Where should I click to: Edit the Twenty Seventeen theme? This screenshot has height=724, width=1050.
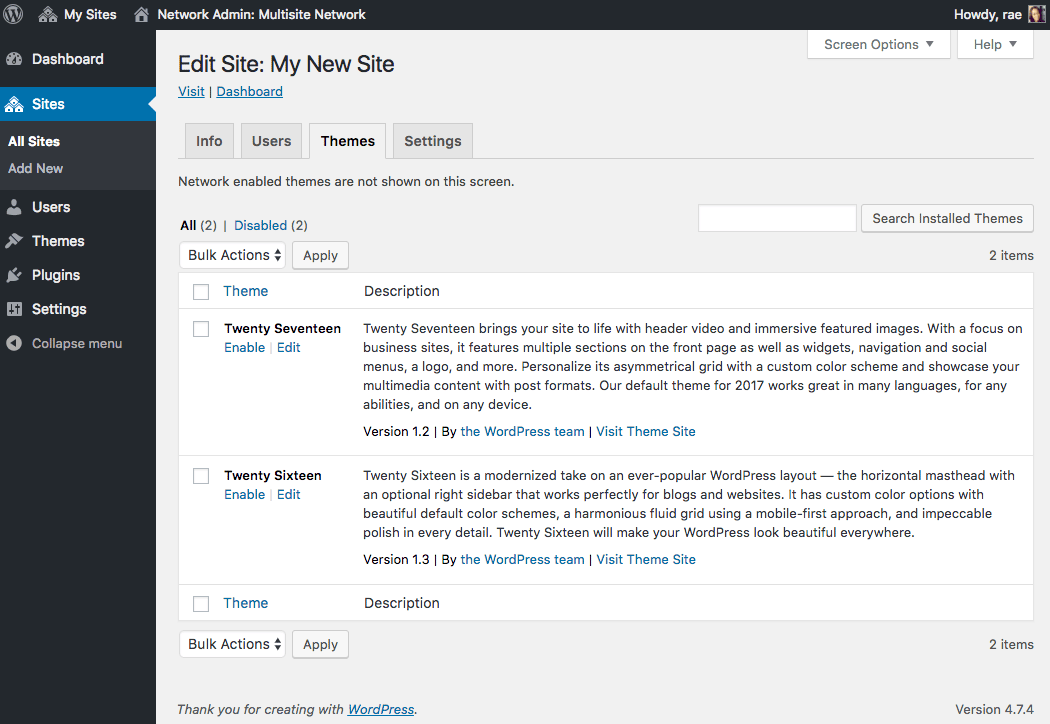coord(289,348)
